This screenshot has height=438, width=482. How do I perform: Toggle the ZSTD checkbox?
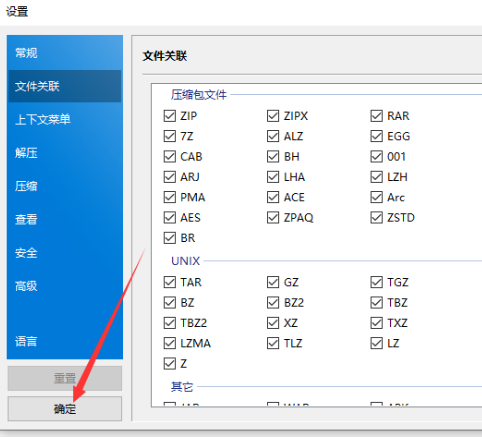click(376, 218)
